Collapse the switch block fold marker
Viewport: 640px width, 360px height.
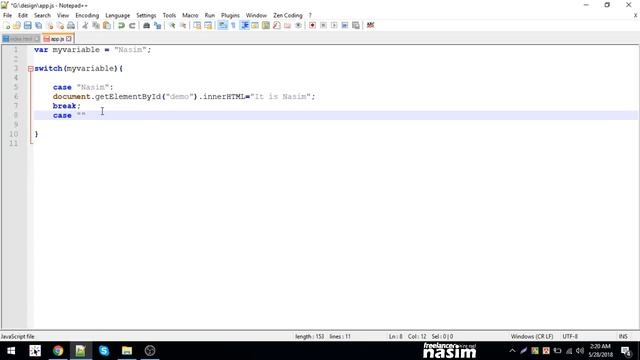point(31,69)
